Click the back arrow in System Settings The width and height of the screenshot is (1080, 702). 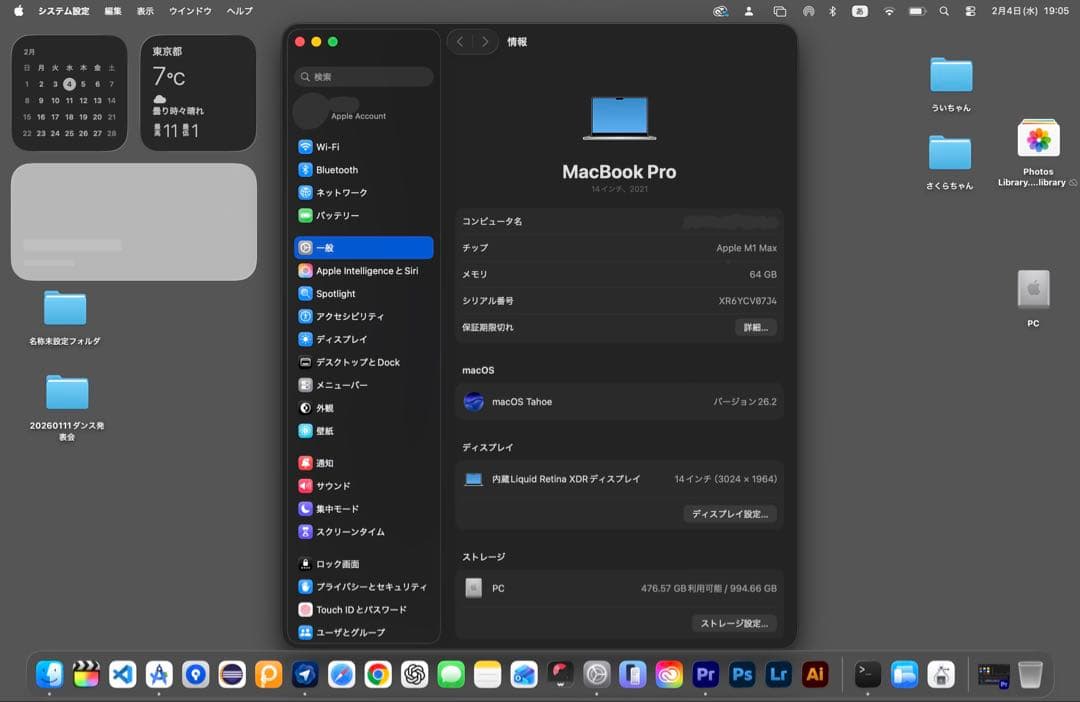click(459, 42)
